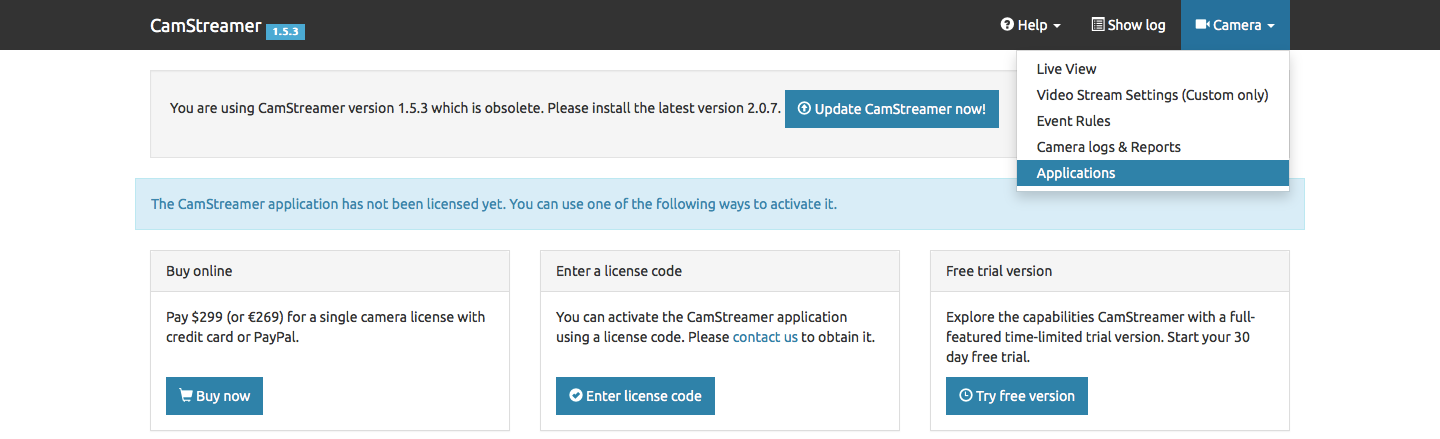Click the upload arrow icon on Update button
Image resolution: width=1440 pixels, height=439 pixels.
804,109
